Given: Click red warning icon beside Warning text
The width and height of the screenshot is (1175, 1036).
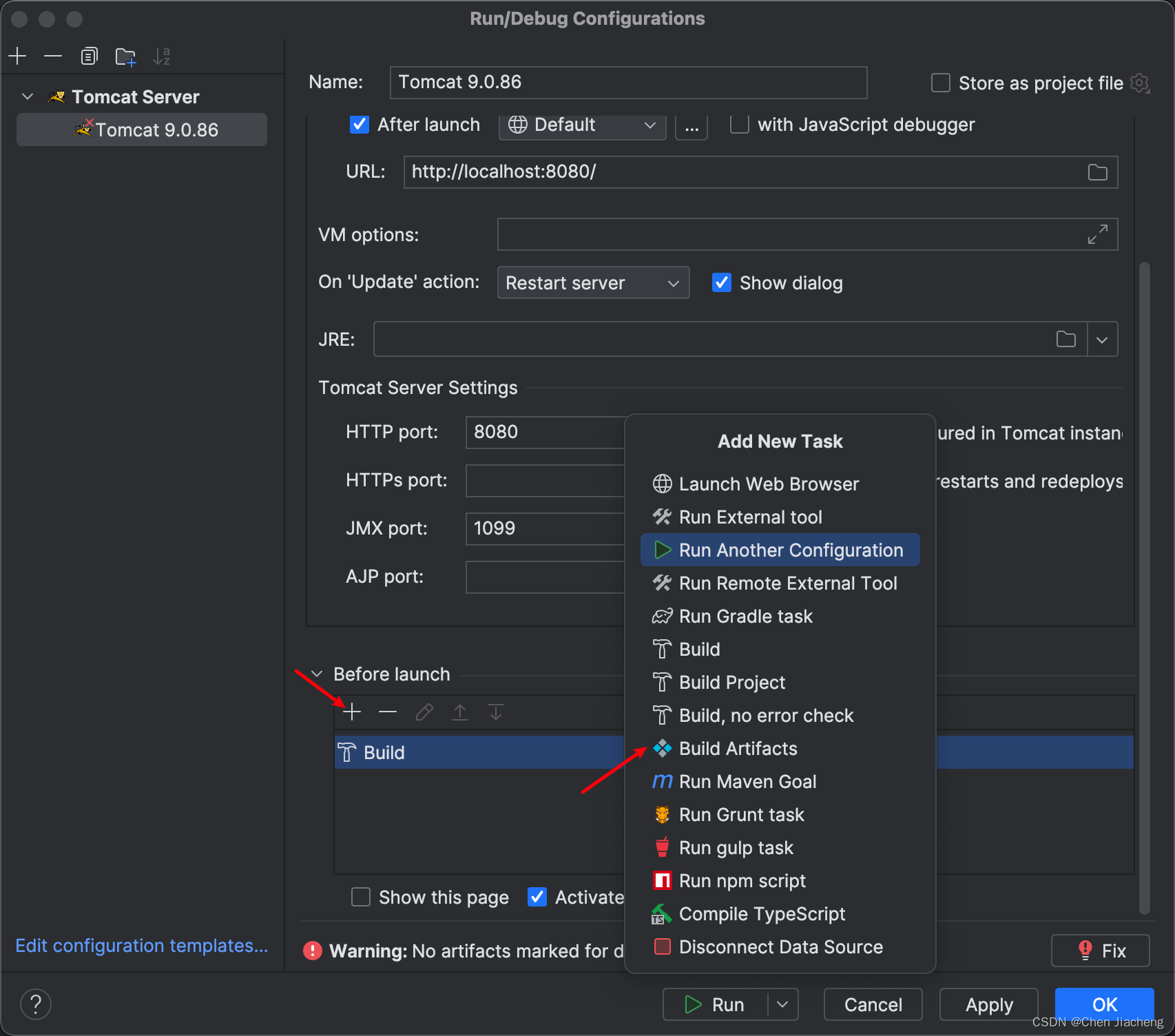Looking at the screenshot, I should tap(313, 951).
